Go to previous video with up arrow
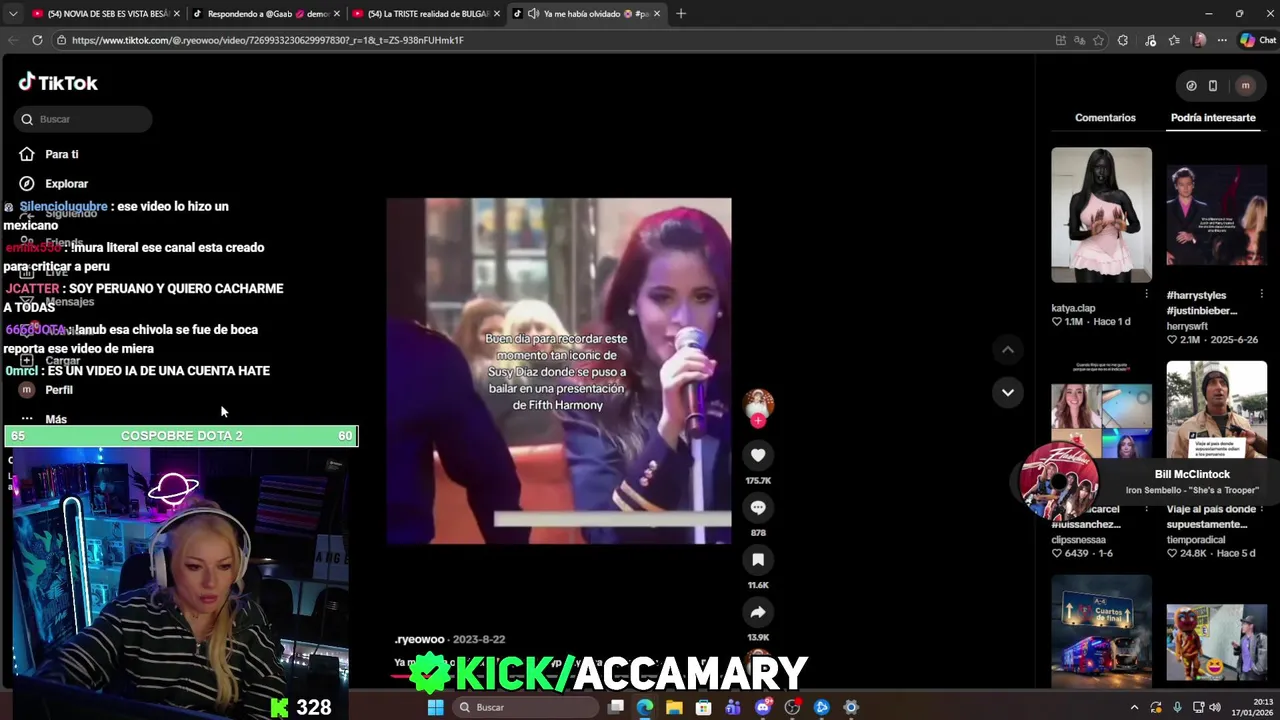 tap(1008, 350)
